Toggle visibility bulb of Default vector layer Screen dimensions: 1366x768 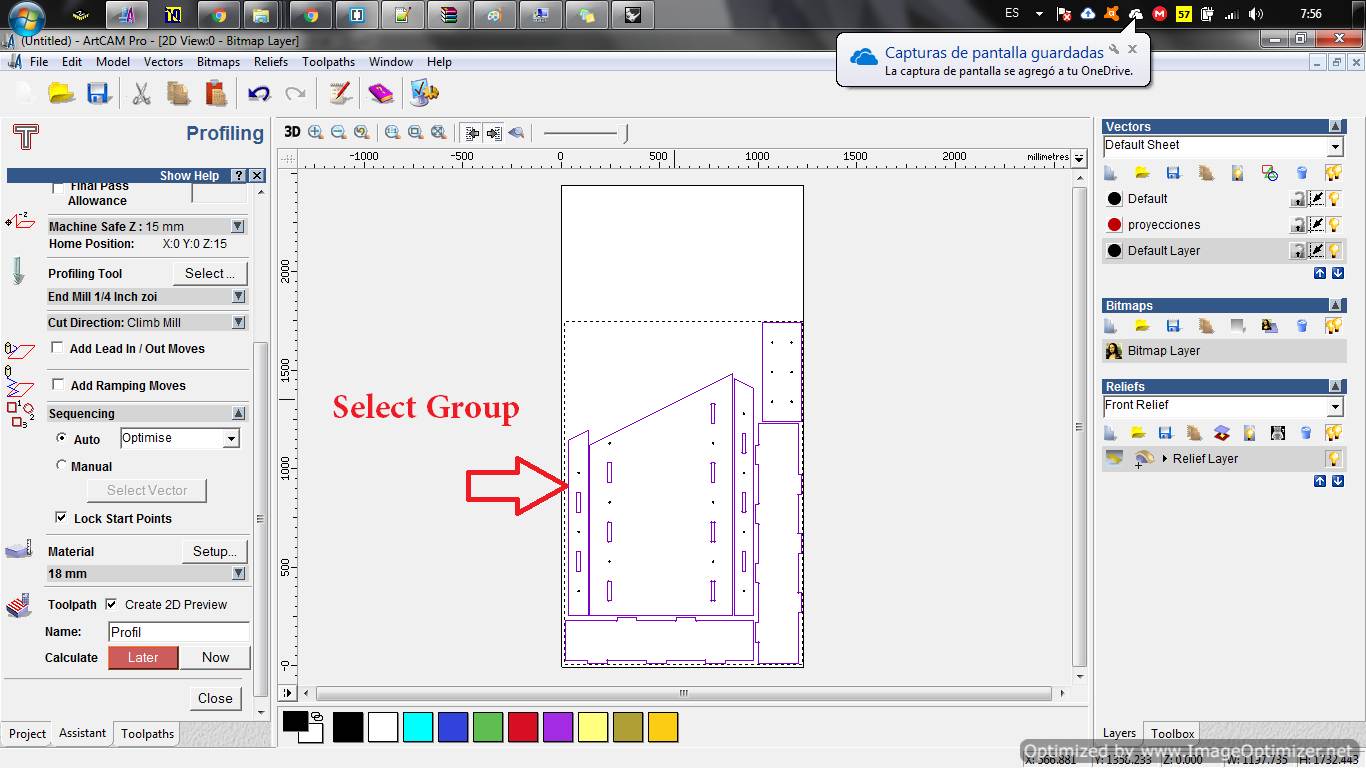[x=1334, y=199]
